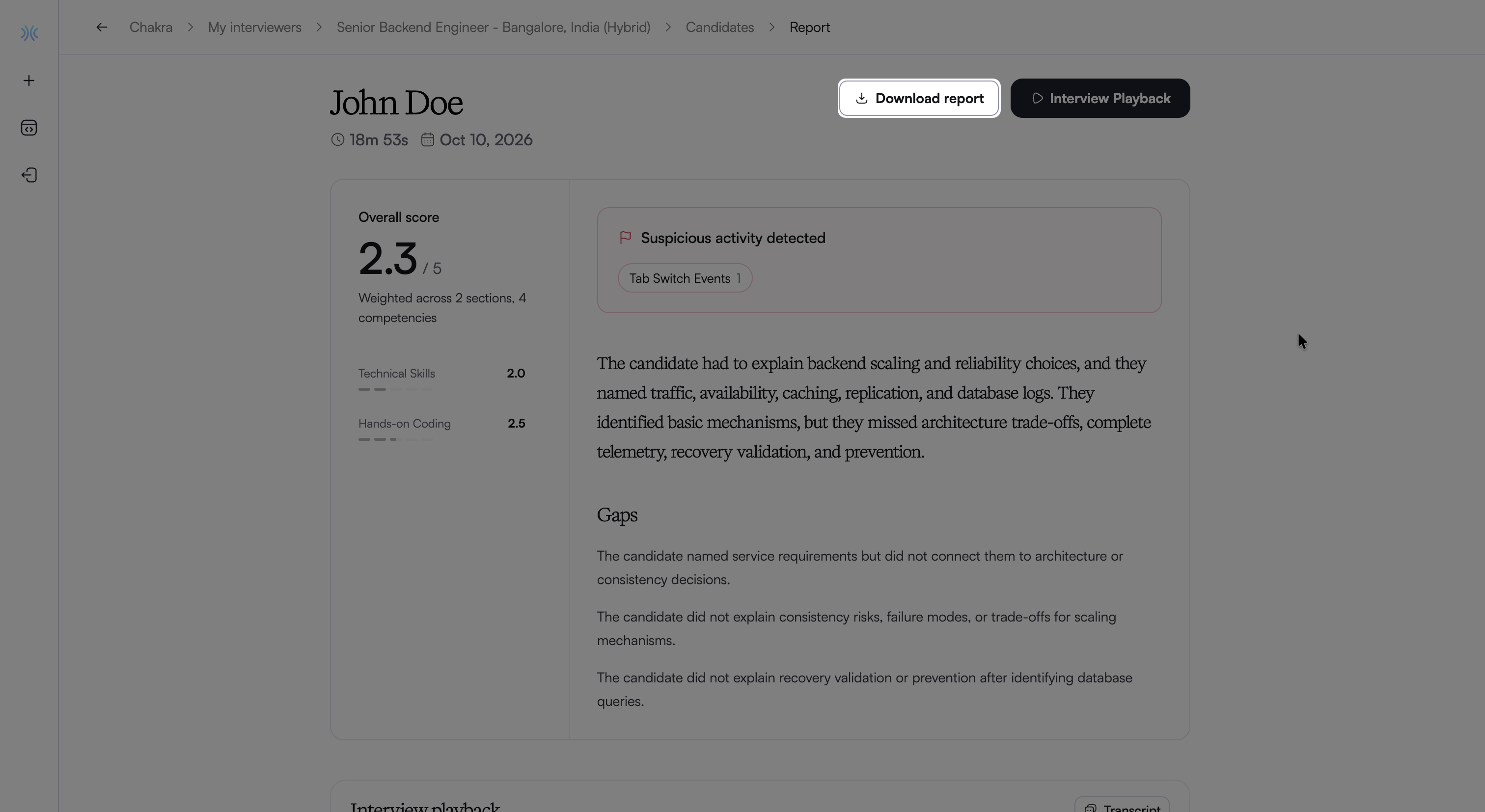Open the code window sidebar icon
Viewport: 1485px width, 812px height.
tap(29, 128)
